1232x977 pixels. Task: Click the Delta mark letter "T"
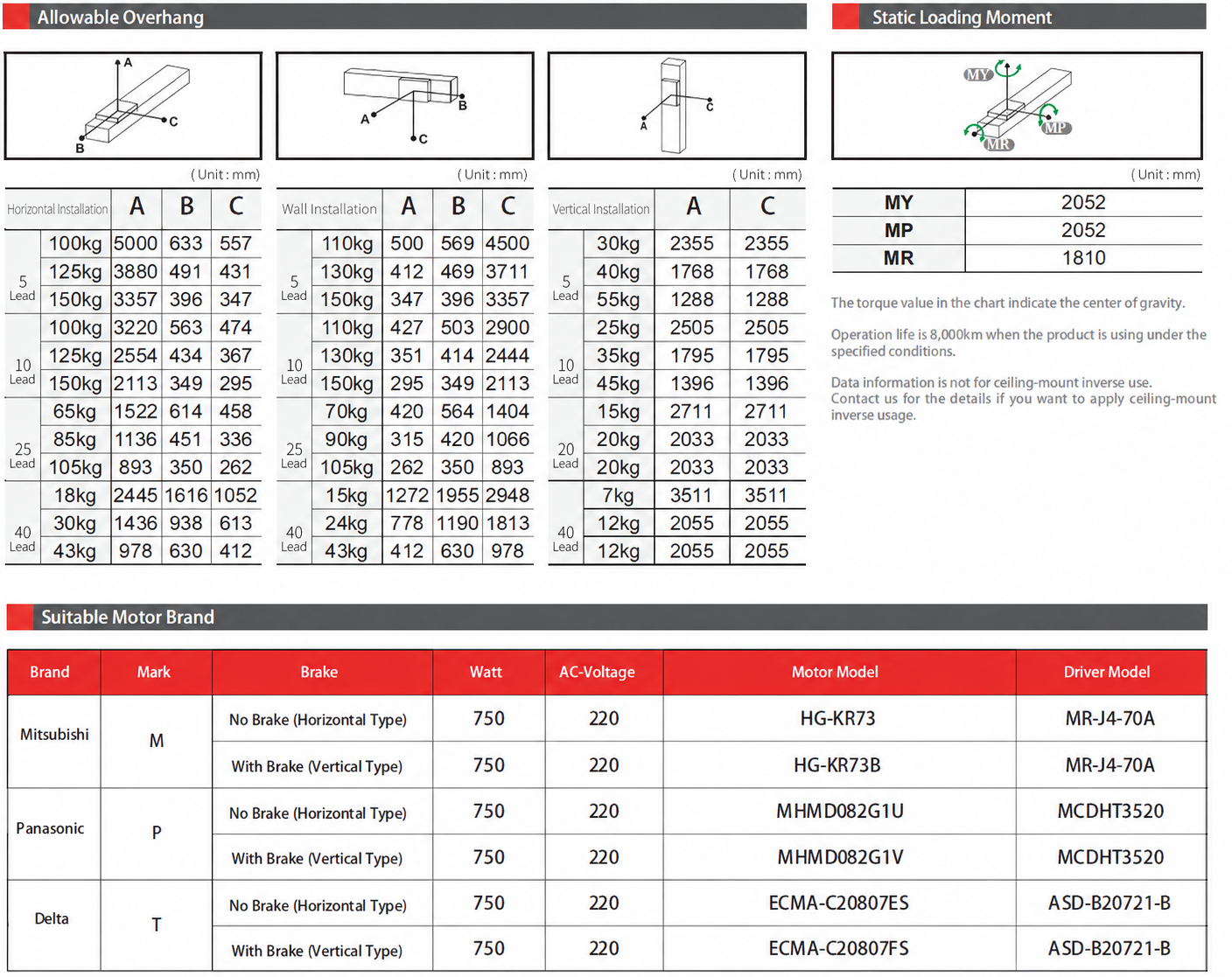pyautogui.click(x=157, y=925)
